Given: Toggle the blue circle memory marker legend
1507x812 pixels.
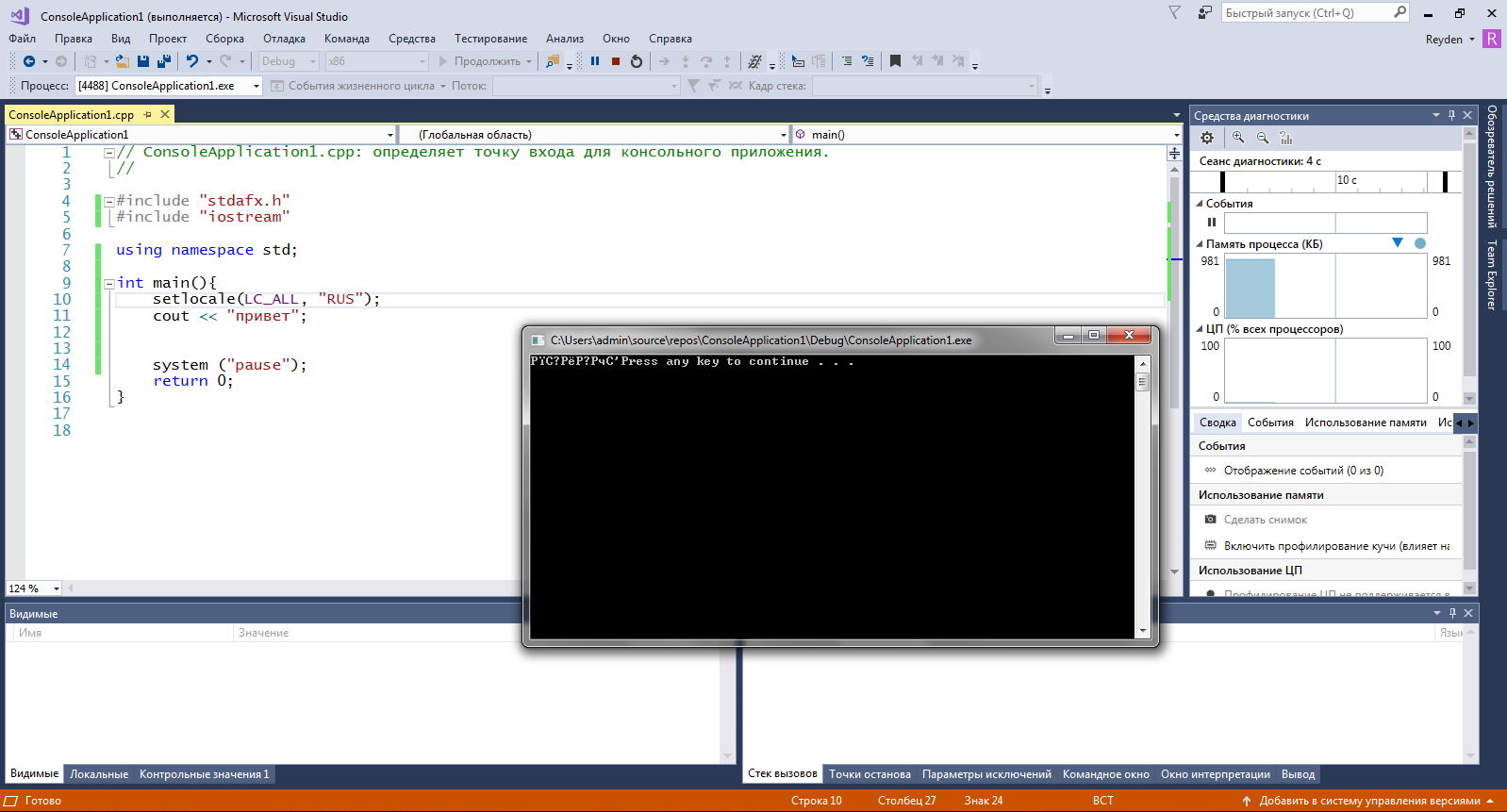Looking at the screenshot, I should coord(1420,243).
